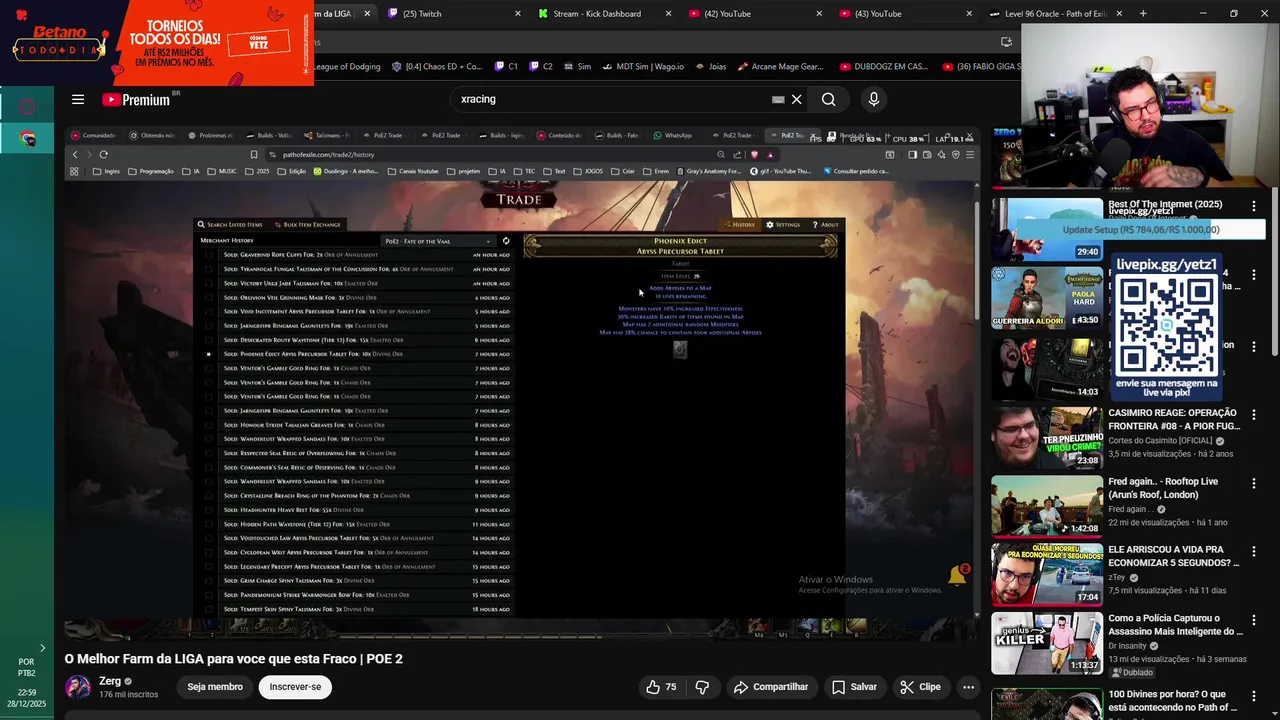1280x720 pixels.
Task: Check the Tempest Skin Spiny Talisman row checkbox
Action: click(208, 609)
